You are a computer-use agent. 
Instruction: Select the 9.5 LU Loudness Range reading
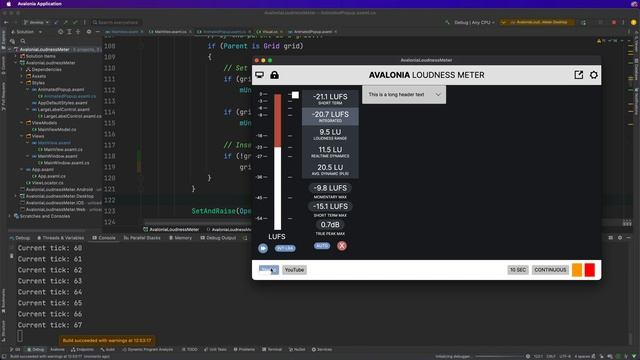click(330, 134)
